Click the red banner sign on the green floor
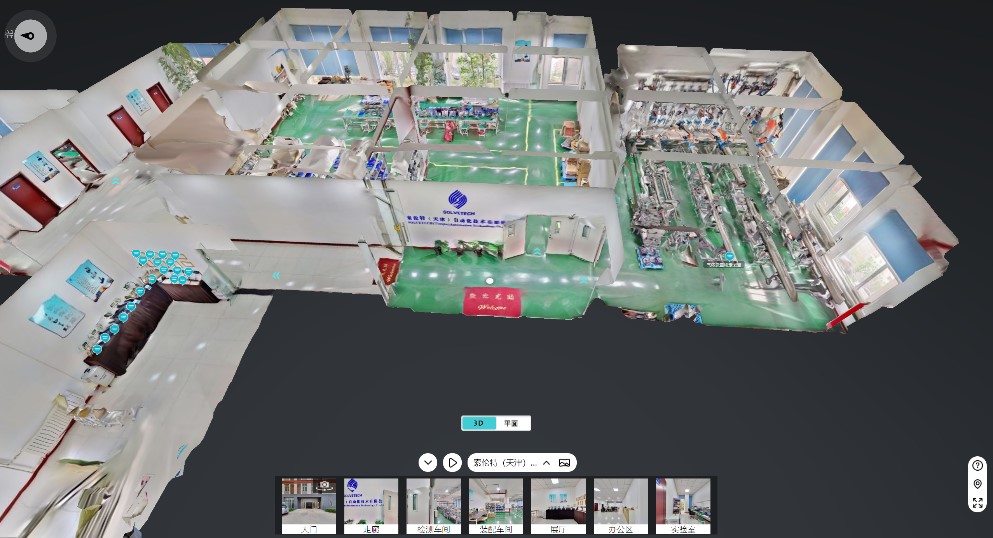Screen dimensions: 993x538 tap(491, 301)
